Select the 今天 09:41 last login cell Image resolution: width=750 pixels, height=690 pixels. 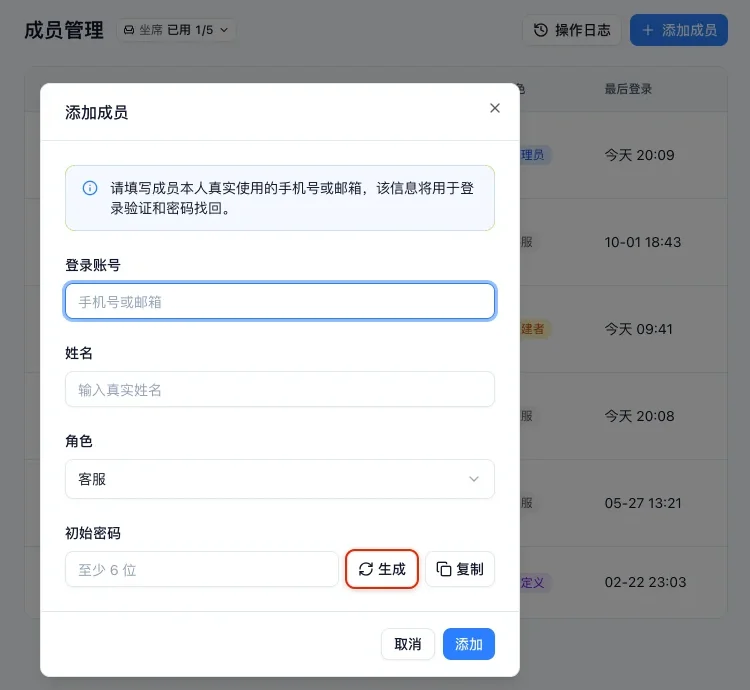click(639, 329)
